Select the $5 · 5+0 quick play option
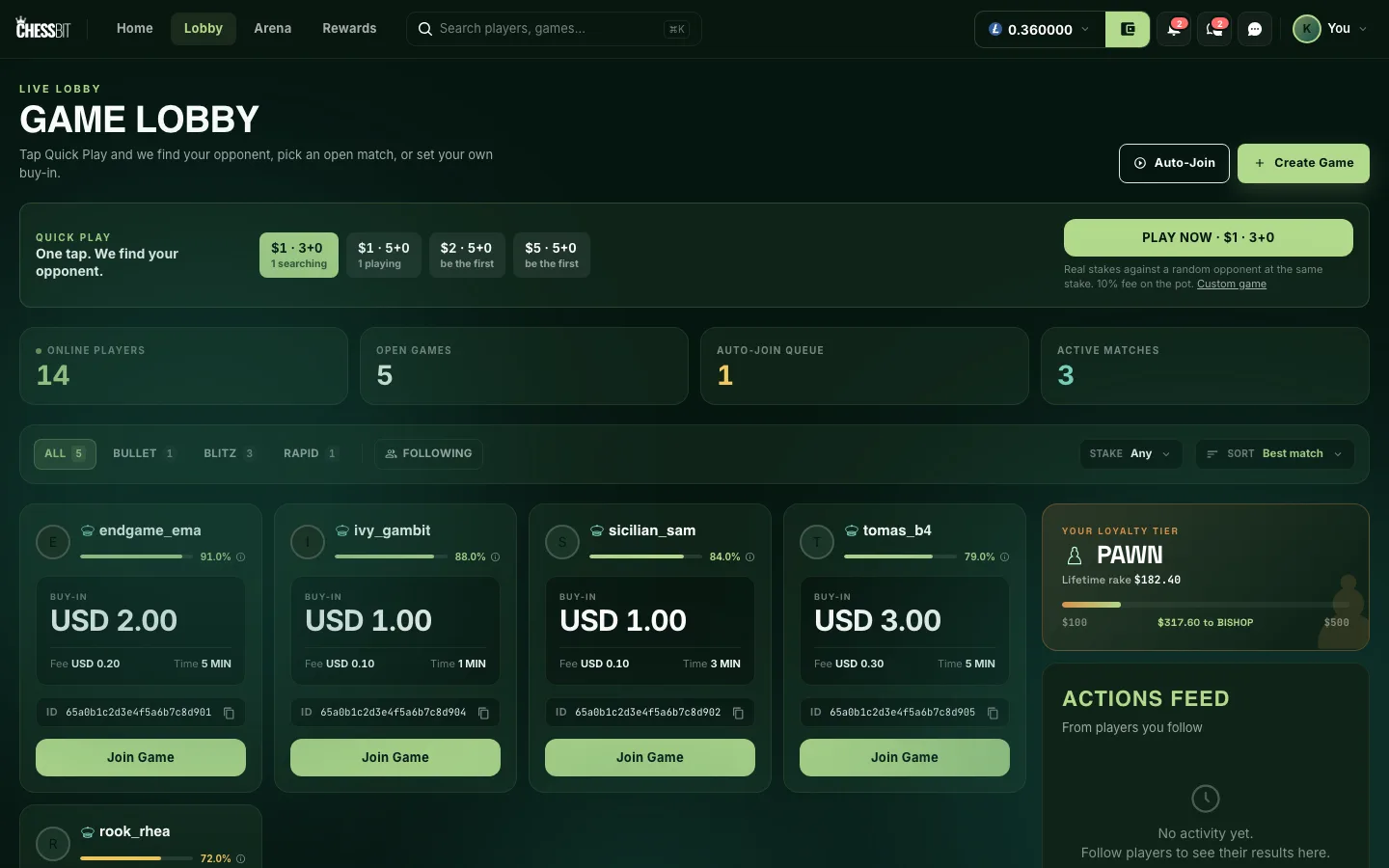This screenshot has width=1389, height=868. click(552, 255)
